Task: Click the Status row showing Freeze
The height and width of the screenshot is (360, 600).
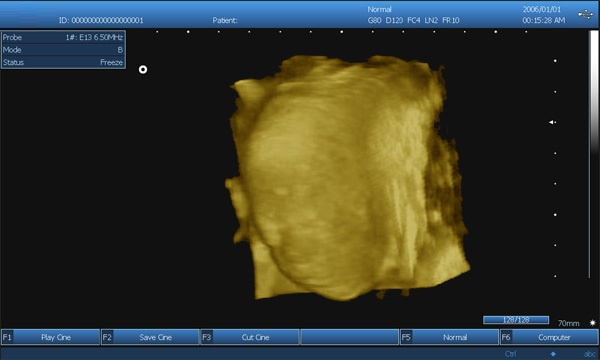Action: 63,62
